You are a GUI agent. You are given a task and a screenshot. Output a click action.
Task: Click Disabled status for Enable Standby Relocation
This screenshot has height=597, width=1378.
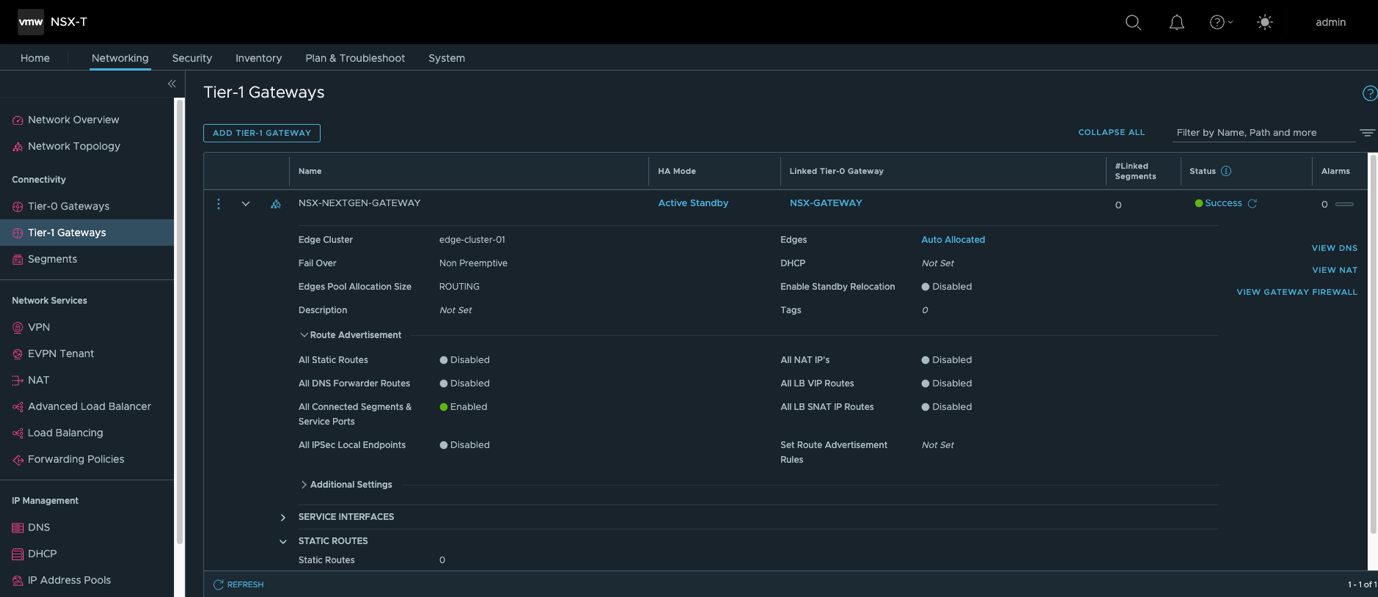tap(946, 287)
